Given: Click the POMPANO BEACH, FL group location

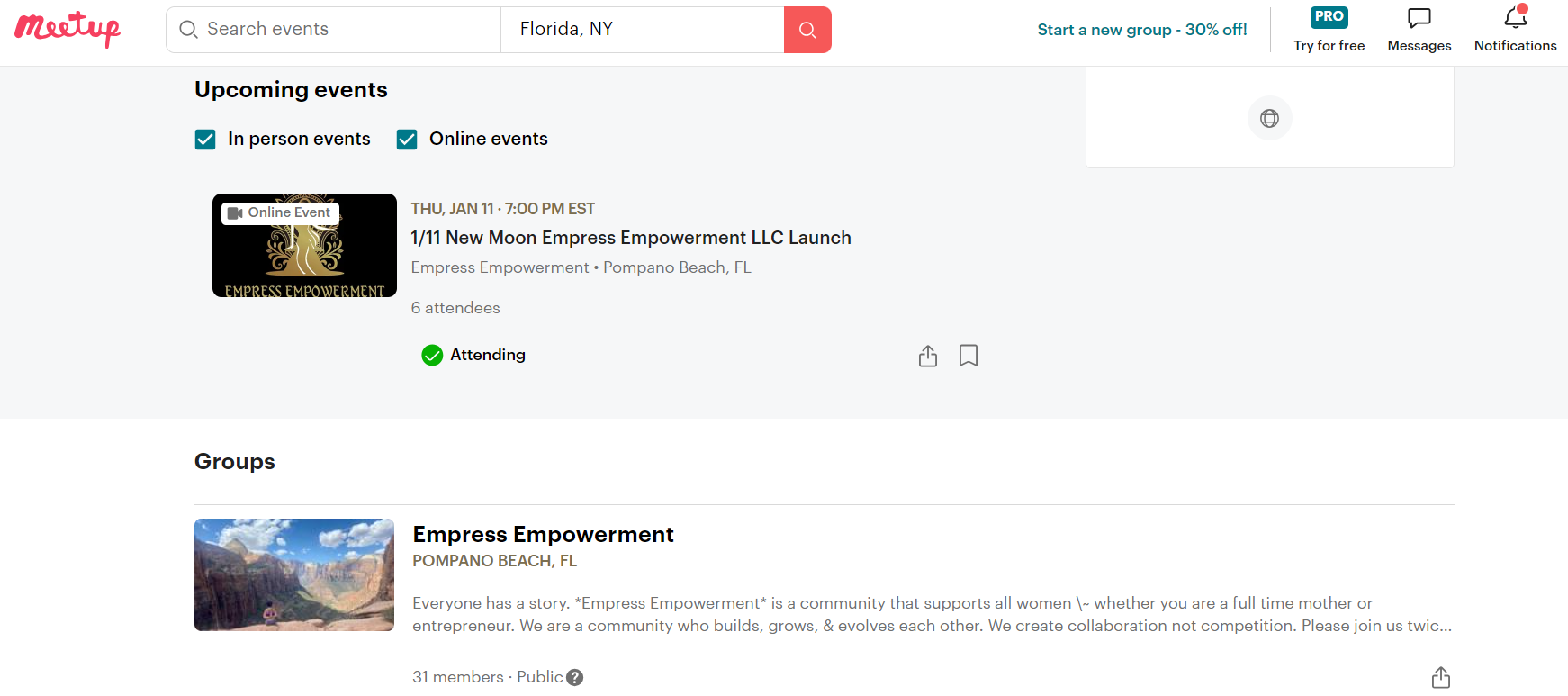Looking at the screenshot, I should (x=495, y=561).
